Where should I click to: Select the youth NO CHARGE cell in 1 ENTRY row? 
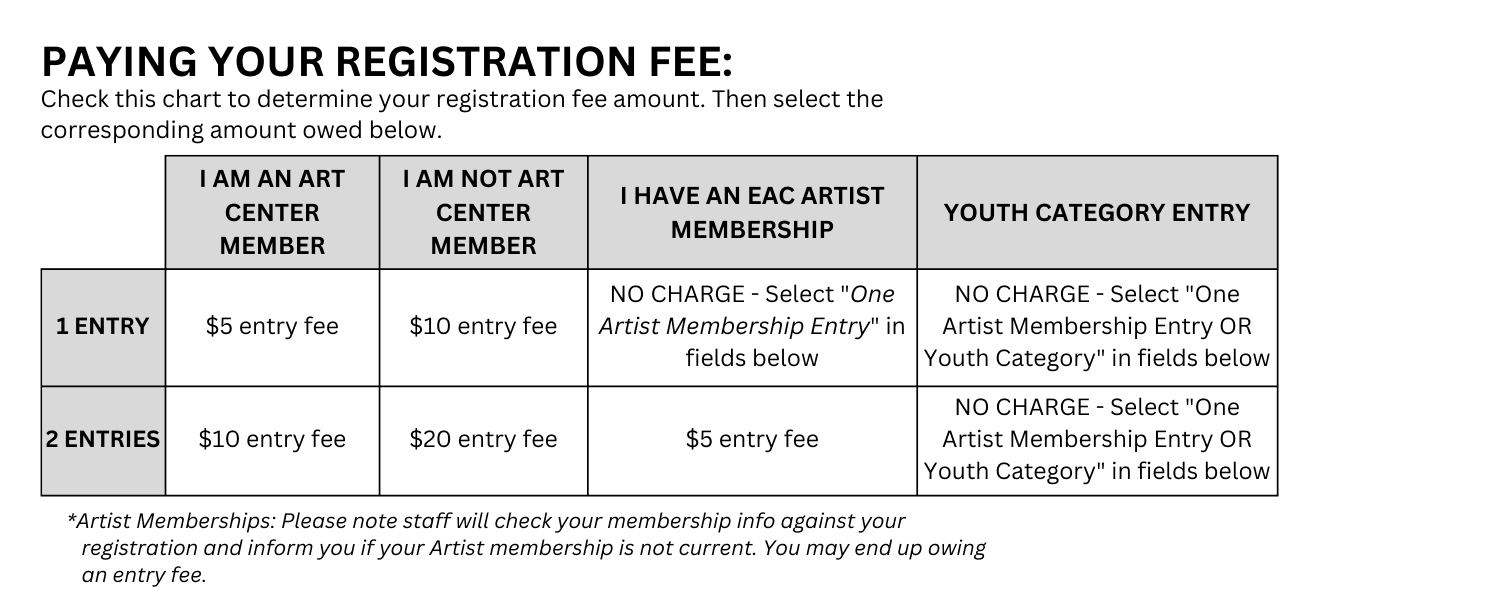tap(1097, 327)
